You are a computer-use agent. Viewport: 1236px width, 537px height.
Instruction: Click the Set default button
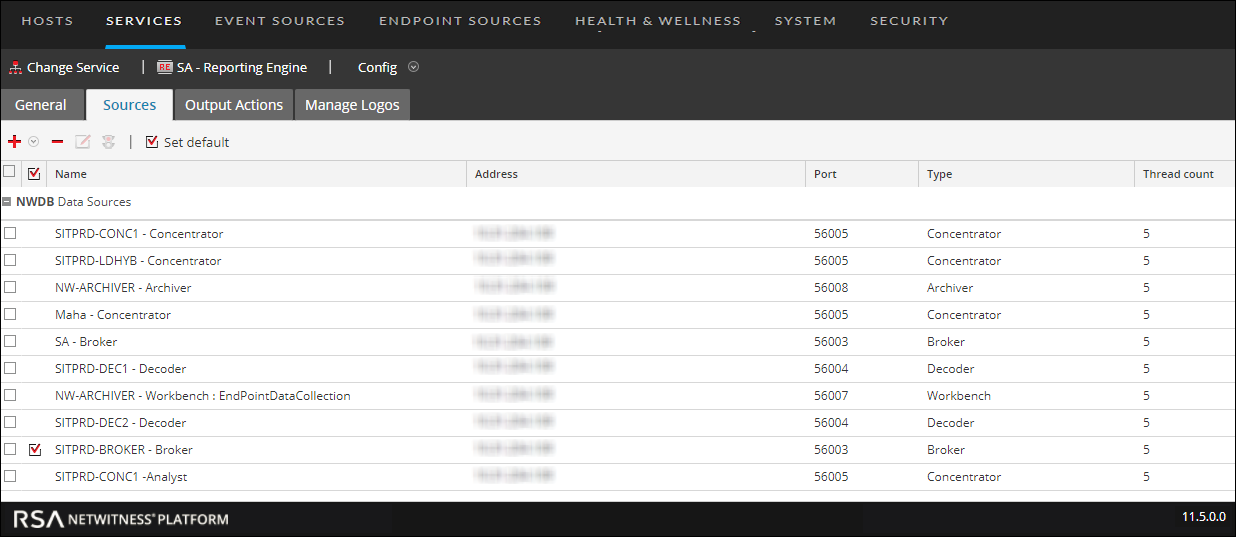188,142
